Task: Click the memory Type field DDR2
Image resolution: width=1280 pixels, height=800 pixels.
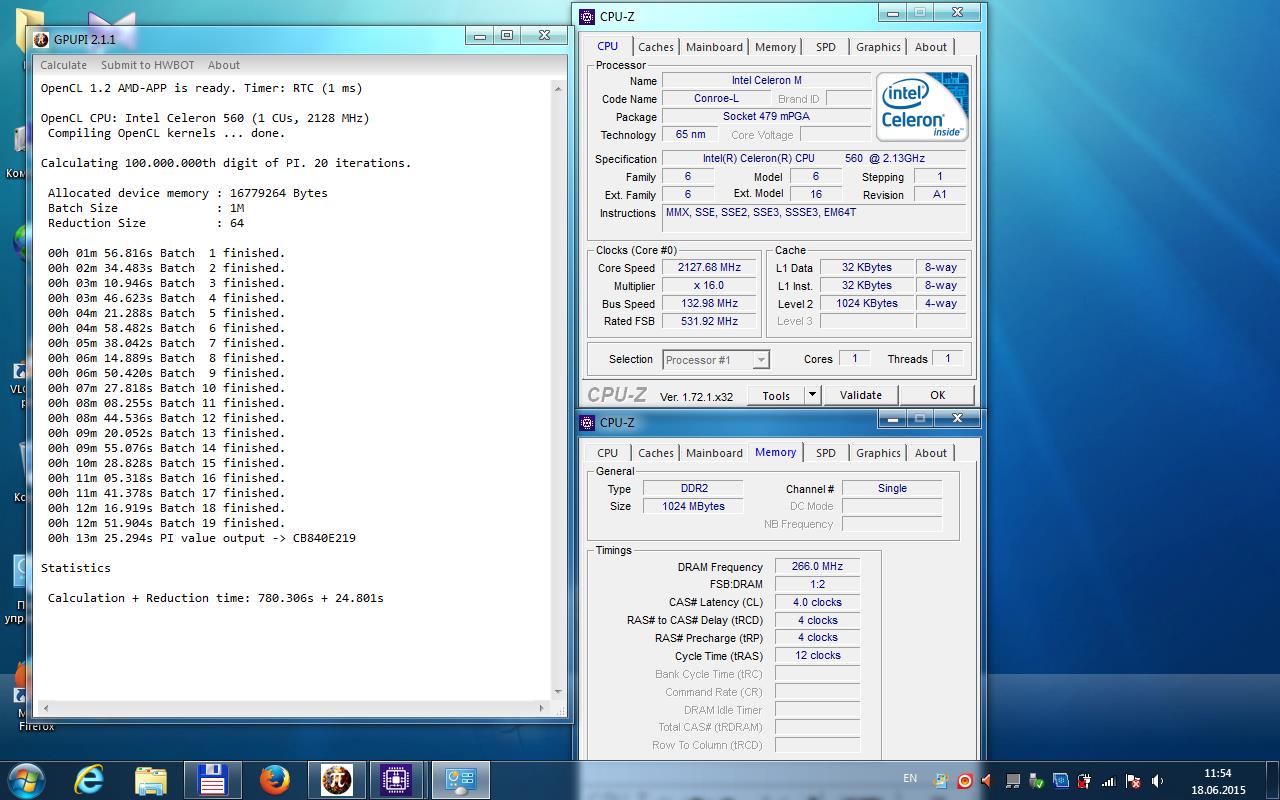Action: pyautogui.click(x=693, y=489)
